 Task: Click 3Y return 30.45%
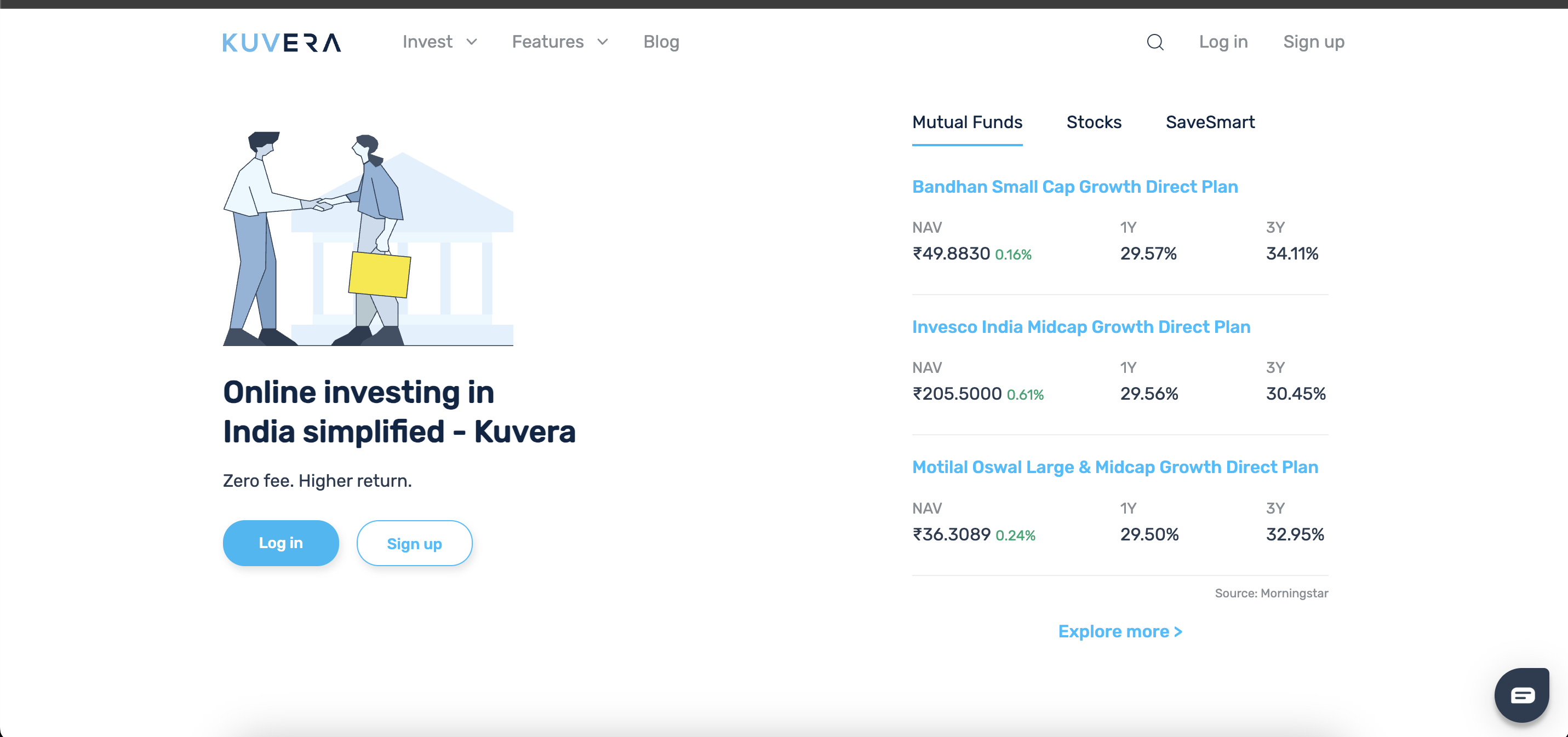[x=1295, y=394]
